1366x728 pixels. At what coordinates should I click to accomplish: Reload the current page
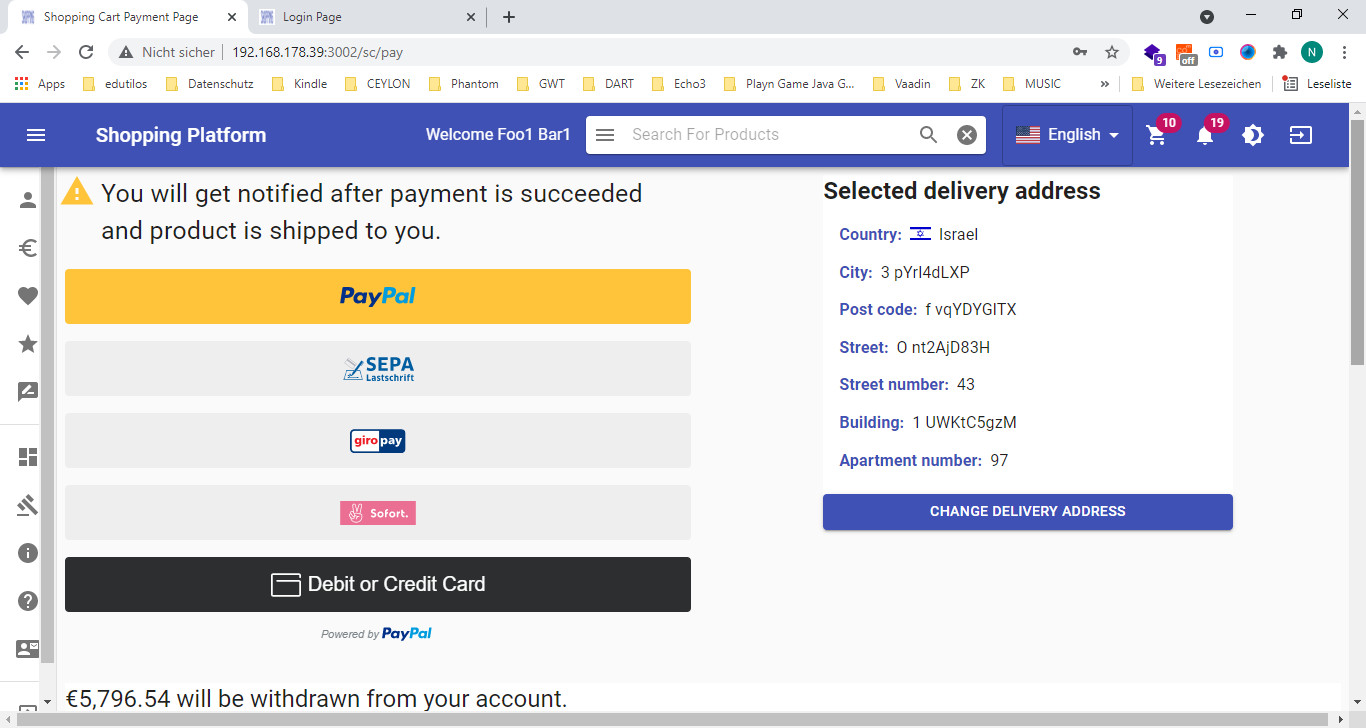pyautogui.click(x=86, y=52)
